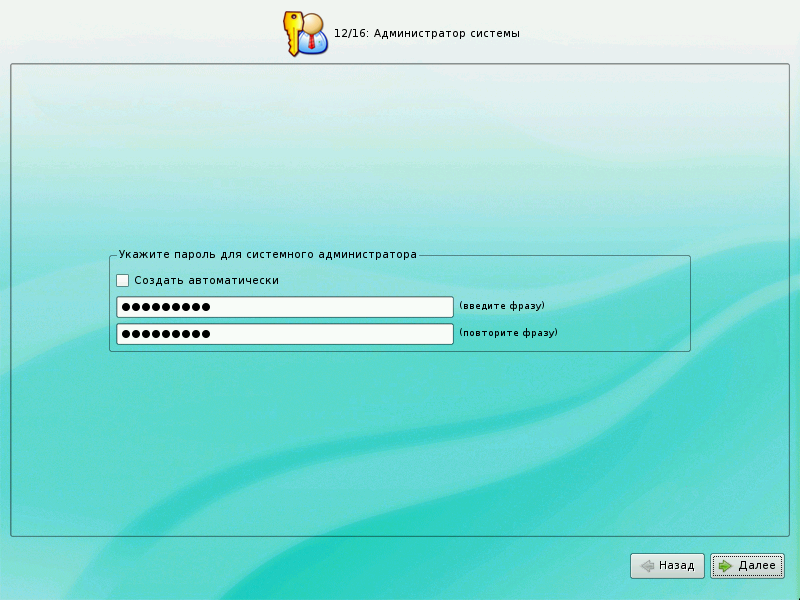Image resolution: width=800 pixels, height=600 pixels.
Task: Go back with the Назад button
Action: click(667, 566)
